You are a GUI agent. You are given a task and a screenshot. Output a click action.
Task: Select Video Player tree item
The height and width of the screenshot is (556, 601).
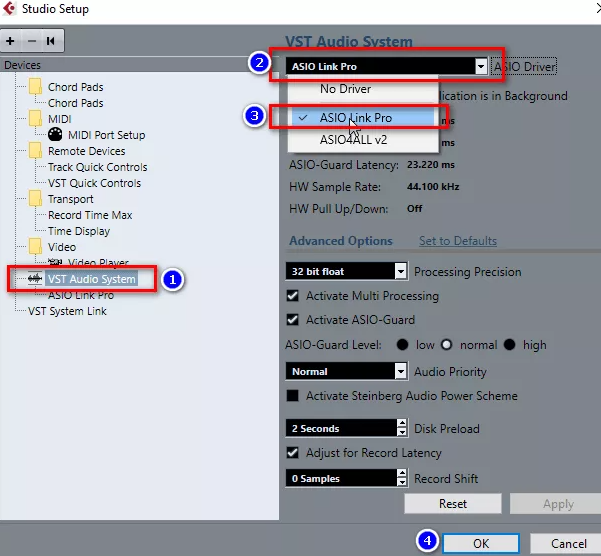point(98,262)
